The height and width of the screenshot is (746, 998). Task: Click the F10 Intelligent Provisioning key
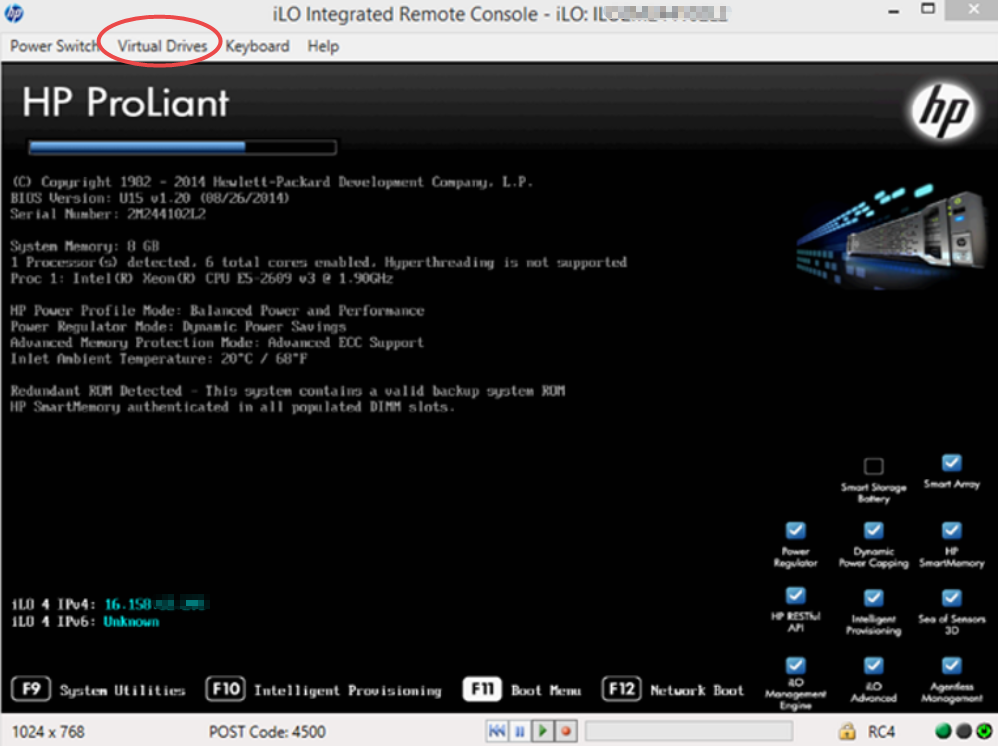tap(225, 689)
